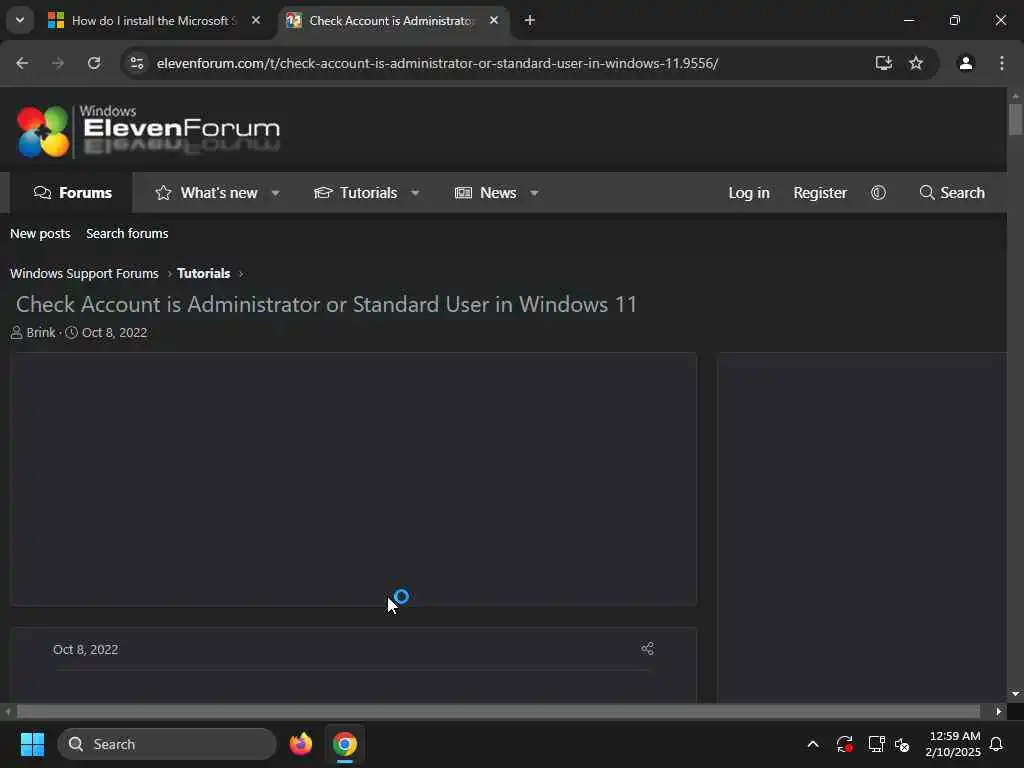
Task: Click Log in link
Action: [x=748, y=193]
